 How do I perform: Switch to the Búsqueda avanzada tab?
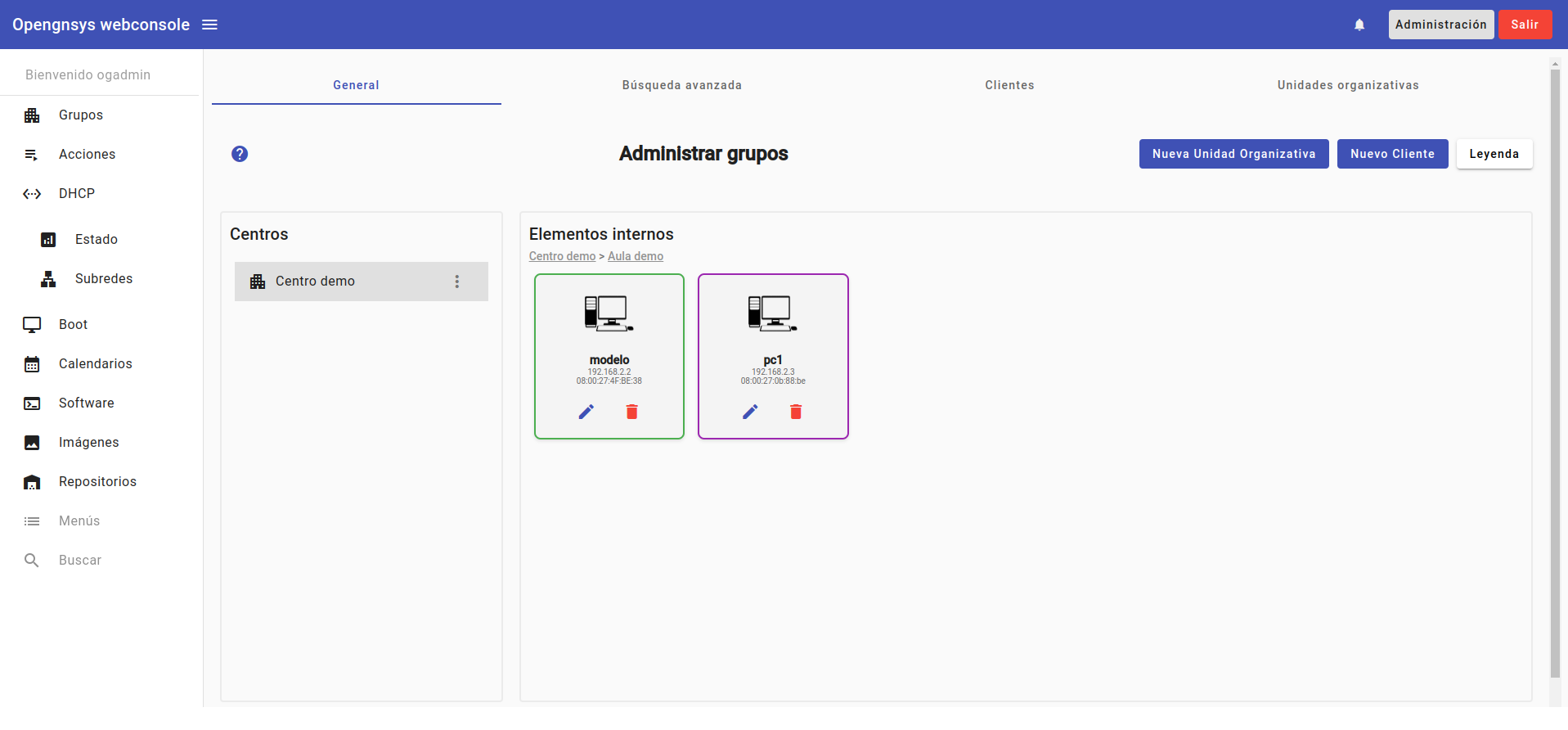point(681,85)
